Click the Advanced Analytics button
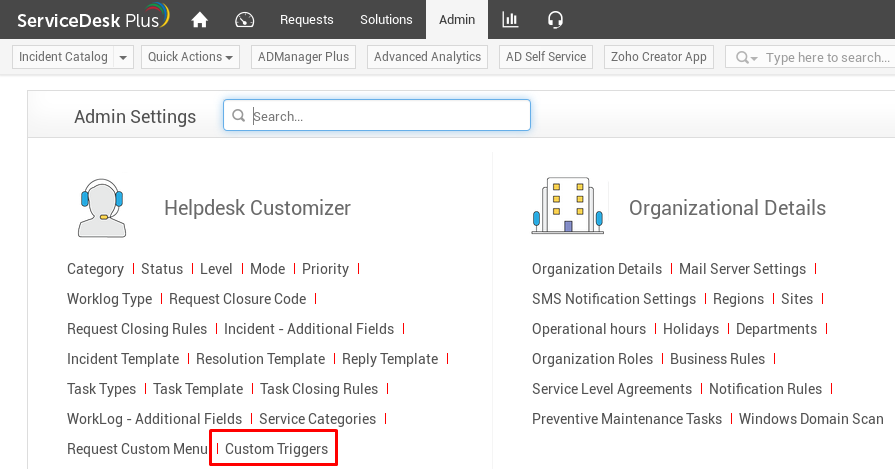This screenshot has width=895, height=469. click(x=427, y=57)
